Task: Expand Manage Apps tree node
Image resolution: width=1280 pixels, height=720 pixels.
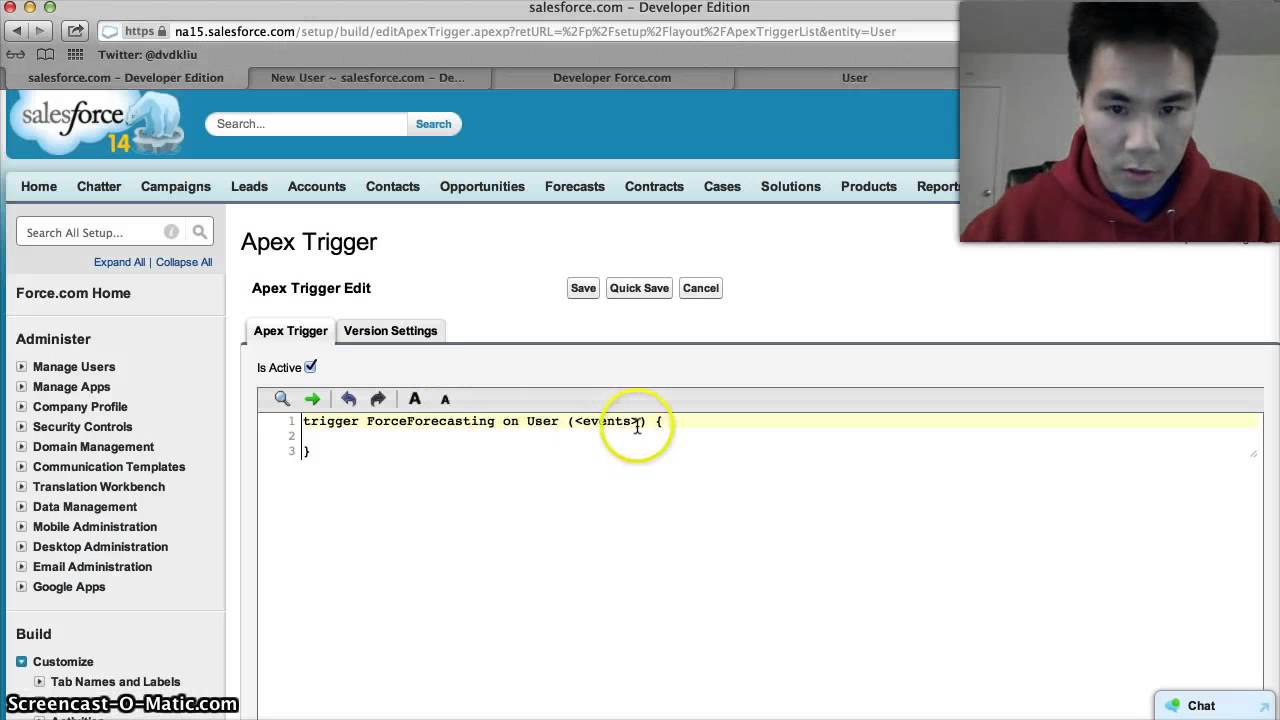Action: [22, 387]
